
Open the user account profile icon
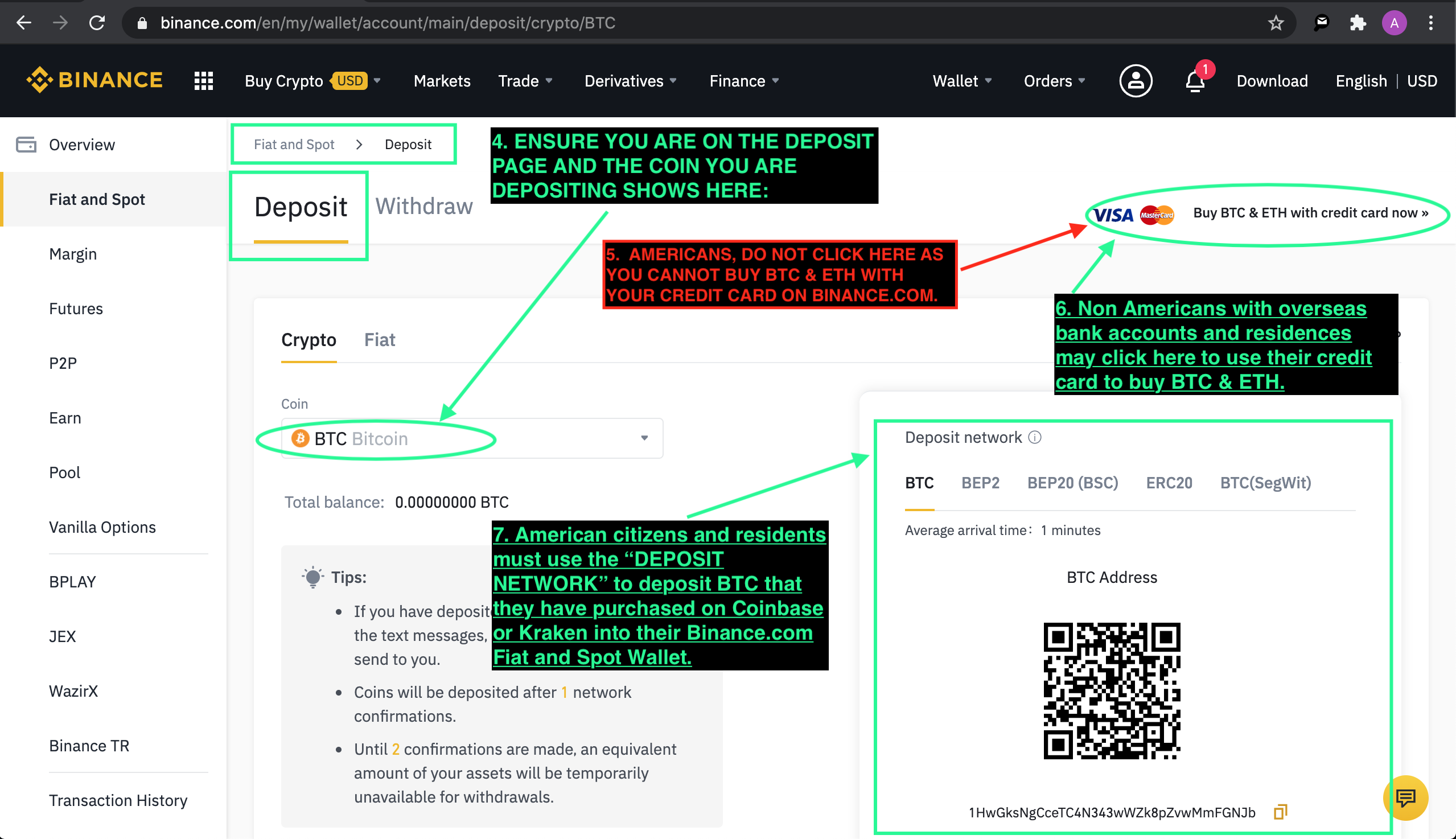pyautogui.click(x=1136, y=81)
